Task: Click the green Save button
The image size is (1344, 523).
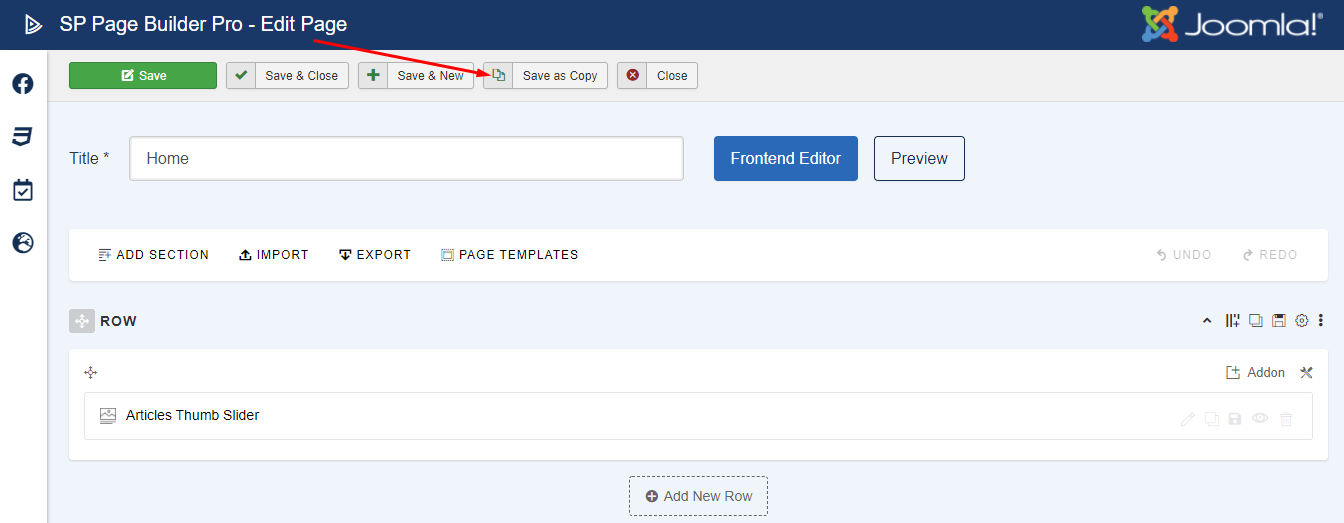Action: click(143, 76)
